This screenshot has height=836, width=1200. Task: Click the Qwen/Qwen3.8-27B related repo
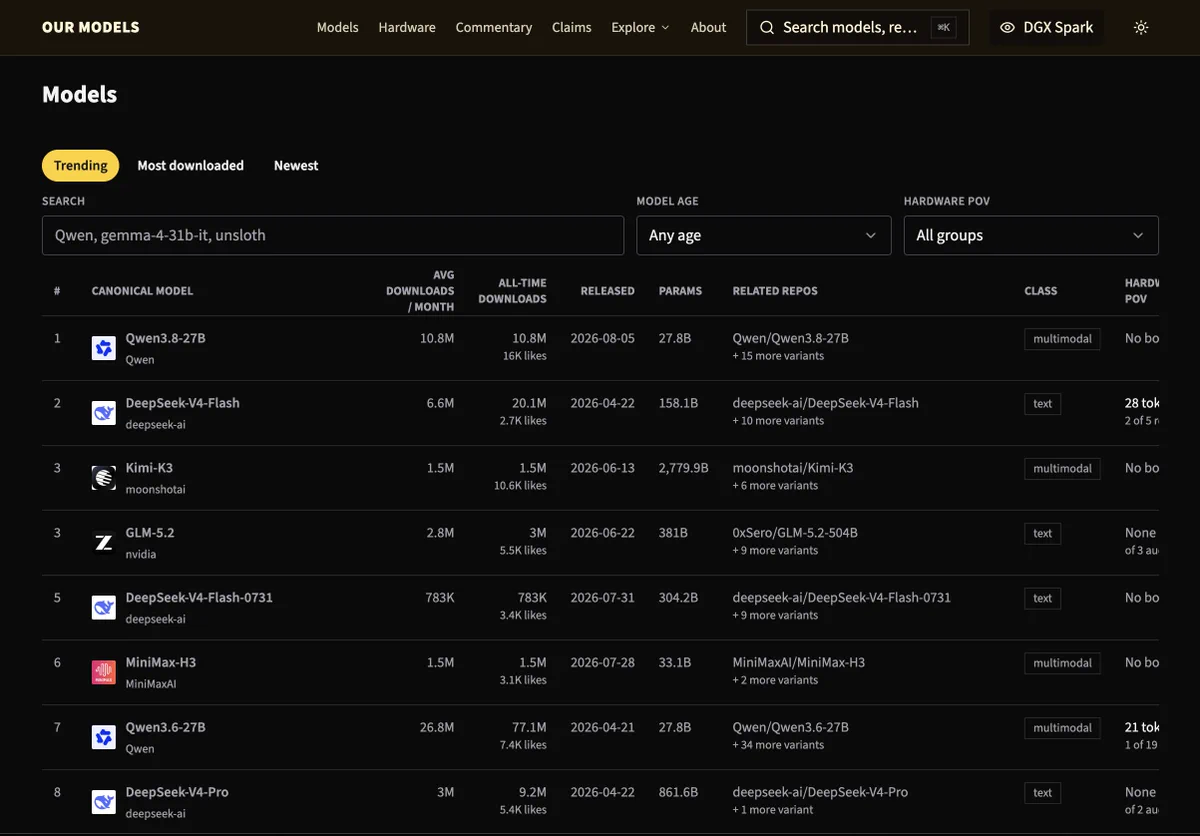791,338
